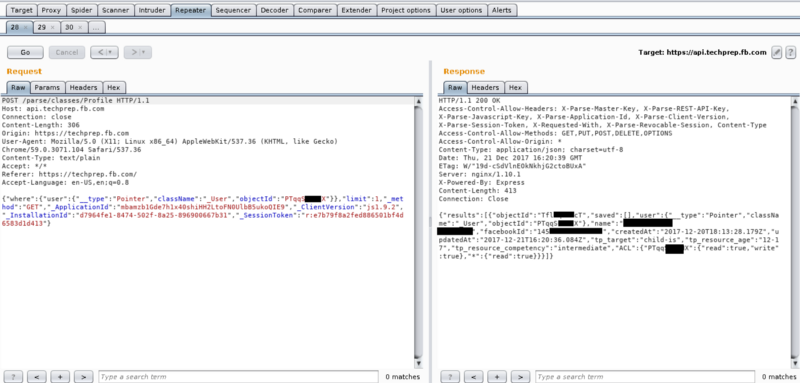Screen dimensions: 800x383
Task: Open the Response Headers tab
Action: [x=485, y=88]
